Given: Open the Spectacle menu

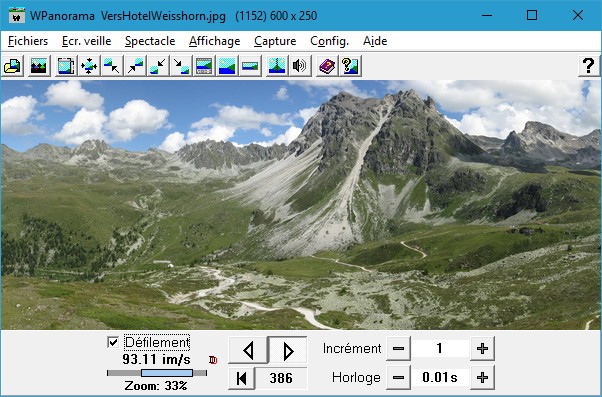Looking at the screenshot, I should tap(150, 41).
